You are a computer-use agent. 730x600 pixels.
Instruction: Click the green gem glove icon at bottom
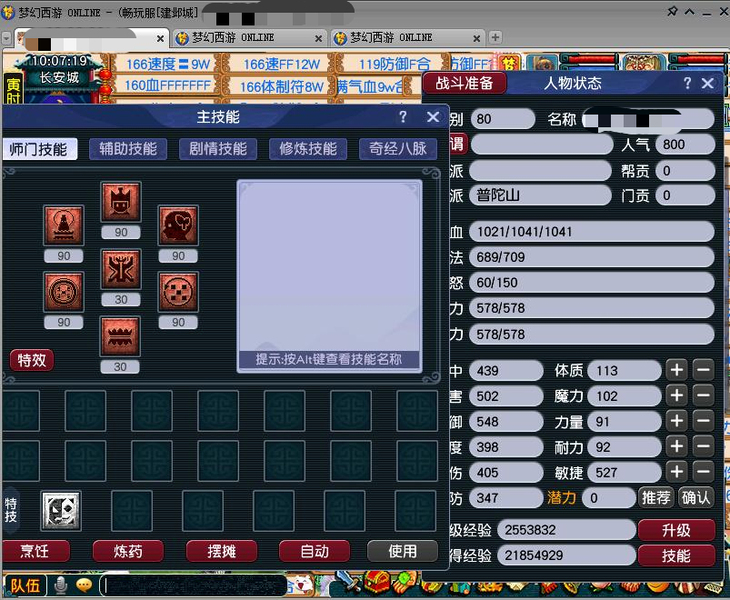coord(404,583)
